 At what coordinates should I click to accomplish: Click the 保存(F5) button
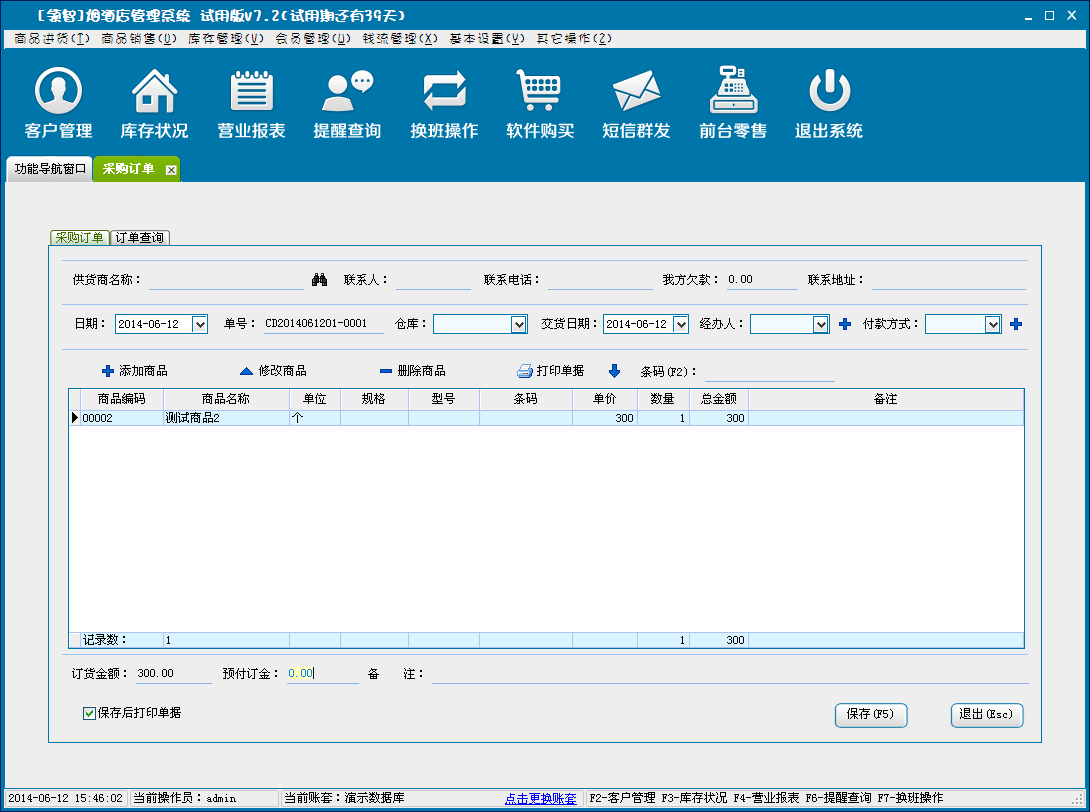point(871,714)
